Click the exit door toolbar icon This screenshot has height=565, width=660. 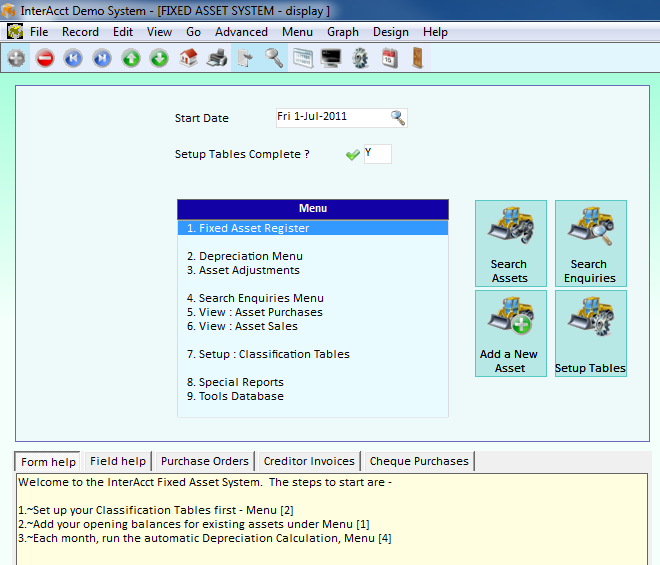coord(418,58)
